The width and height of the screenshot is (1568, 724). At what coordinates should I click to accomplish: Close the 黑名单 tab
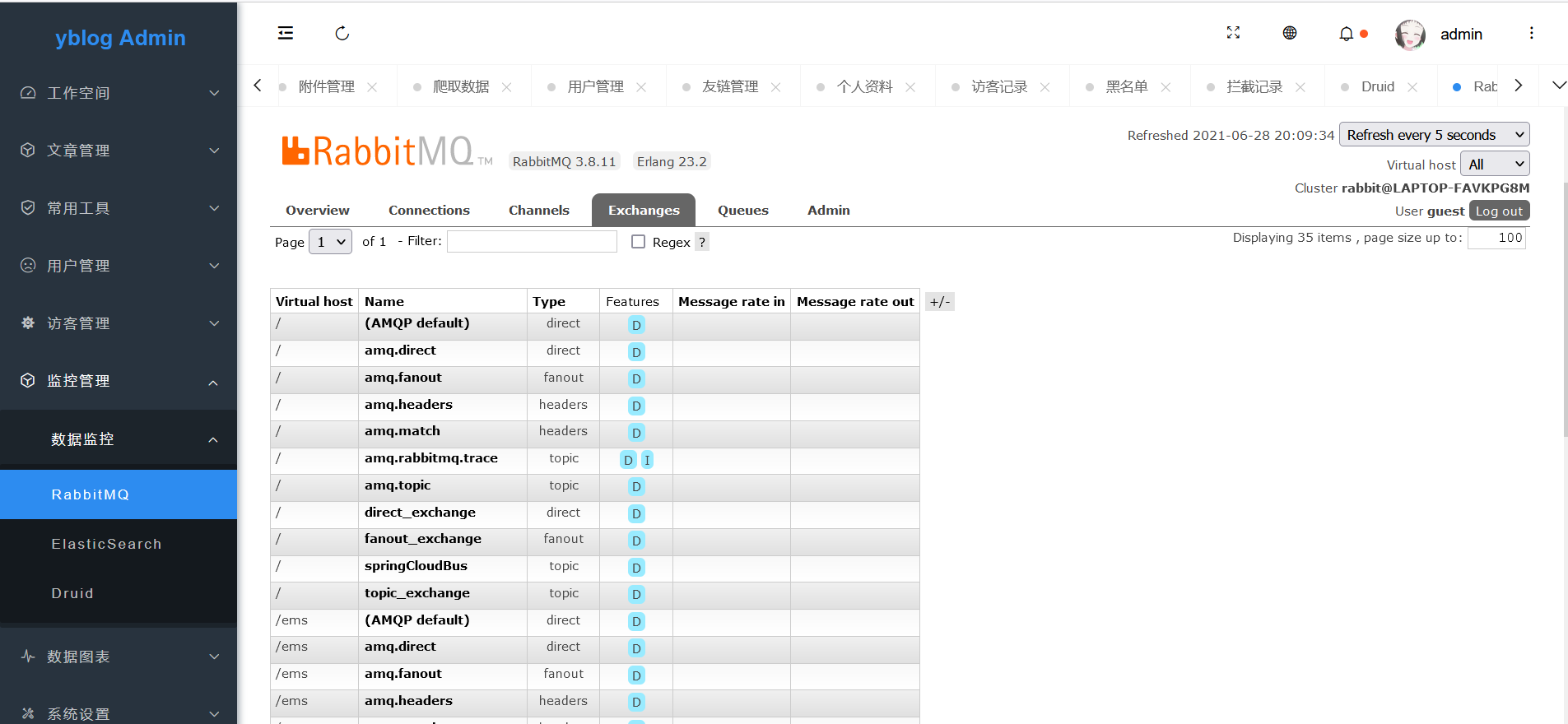coord(1166,87)
